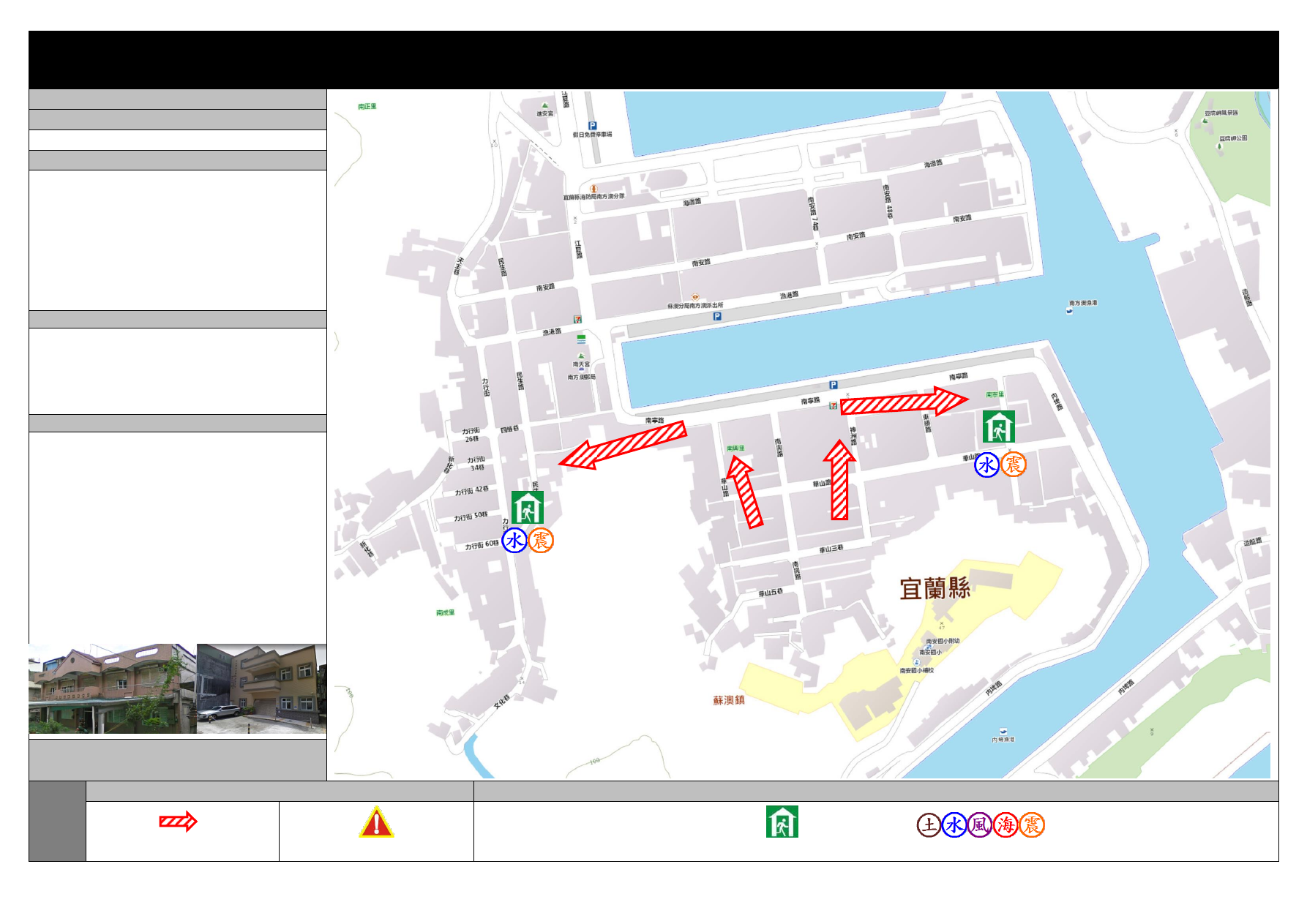Click the harbor icon below 南方澳漁港
Screen dimensions: 1307x924
click(1070, 310)
